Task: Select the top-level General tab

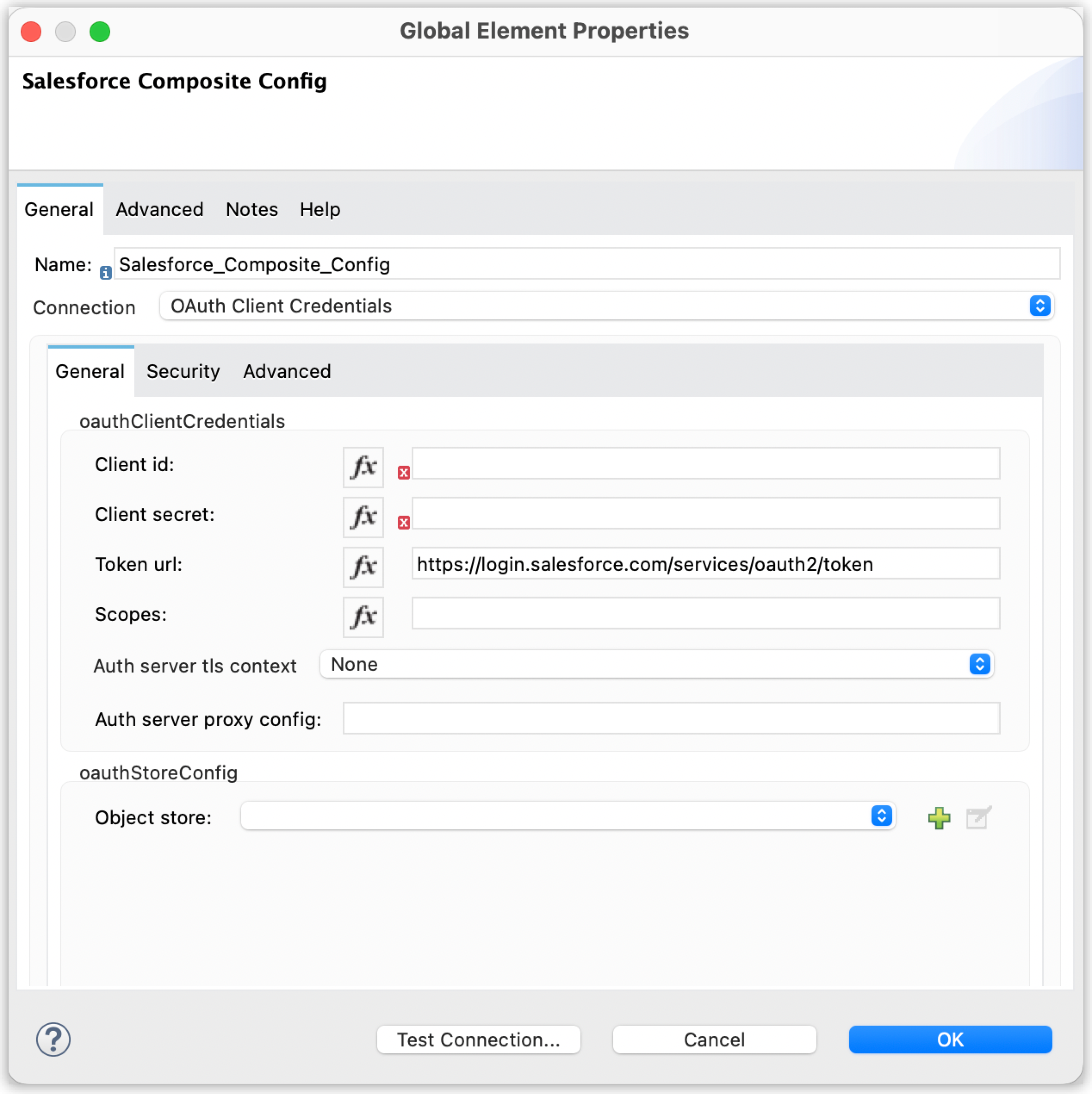Action: tap(59, 209)
